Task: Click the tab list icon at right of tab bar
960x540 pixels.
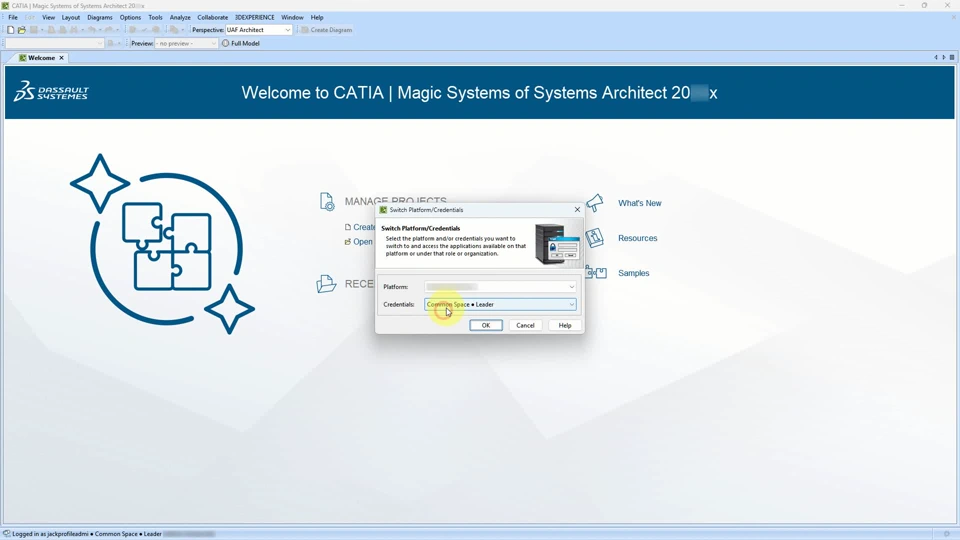Action: point(952,58)
